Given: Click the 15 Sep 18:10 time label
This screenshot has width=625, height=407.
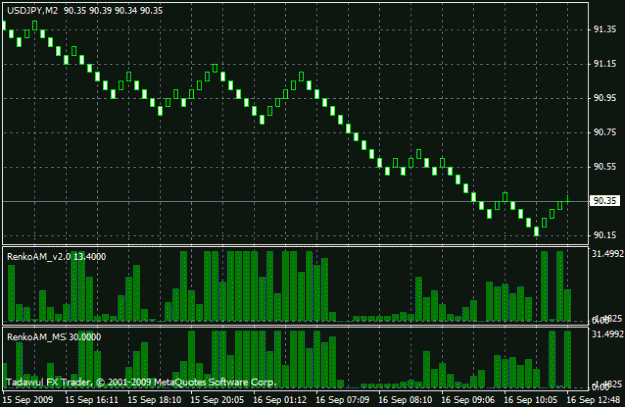Looking at the screenshot, I should click(x=154, y=399).
